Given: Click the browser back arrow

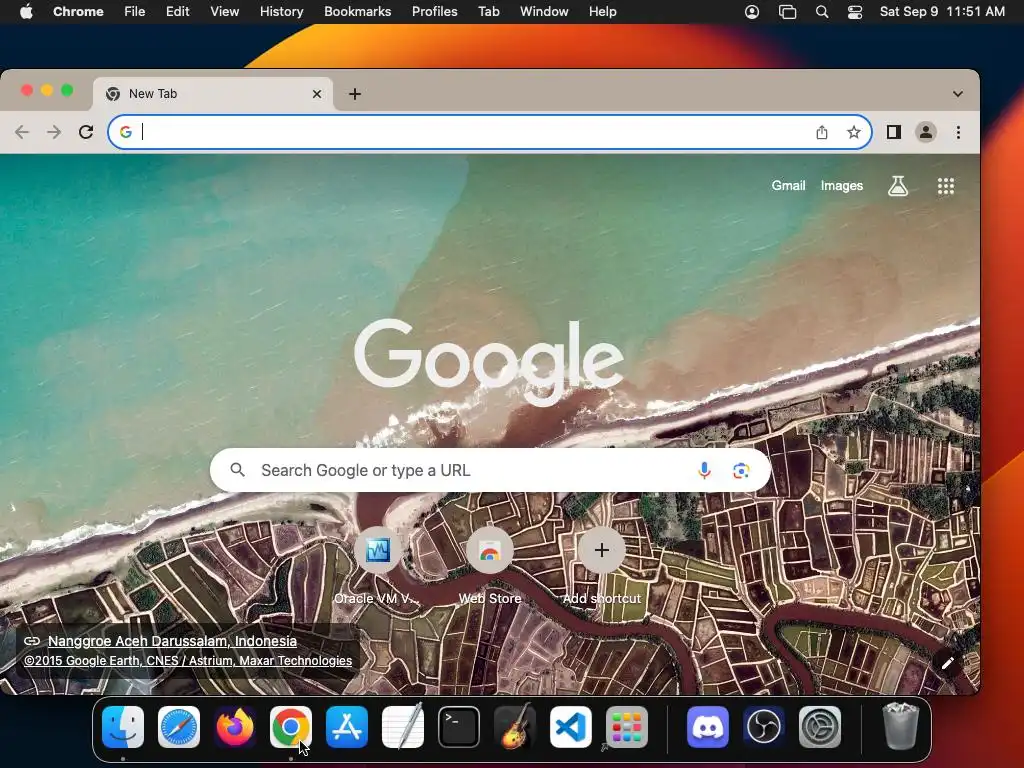Looking at the screenshot, I should (22, 133).
